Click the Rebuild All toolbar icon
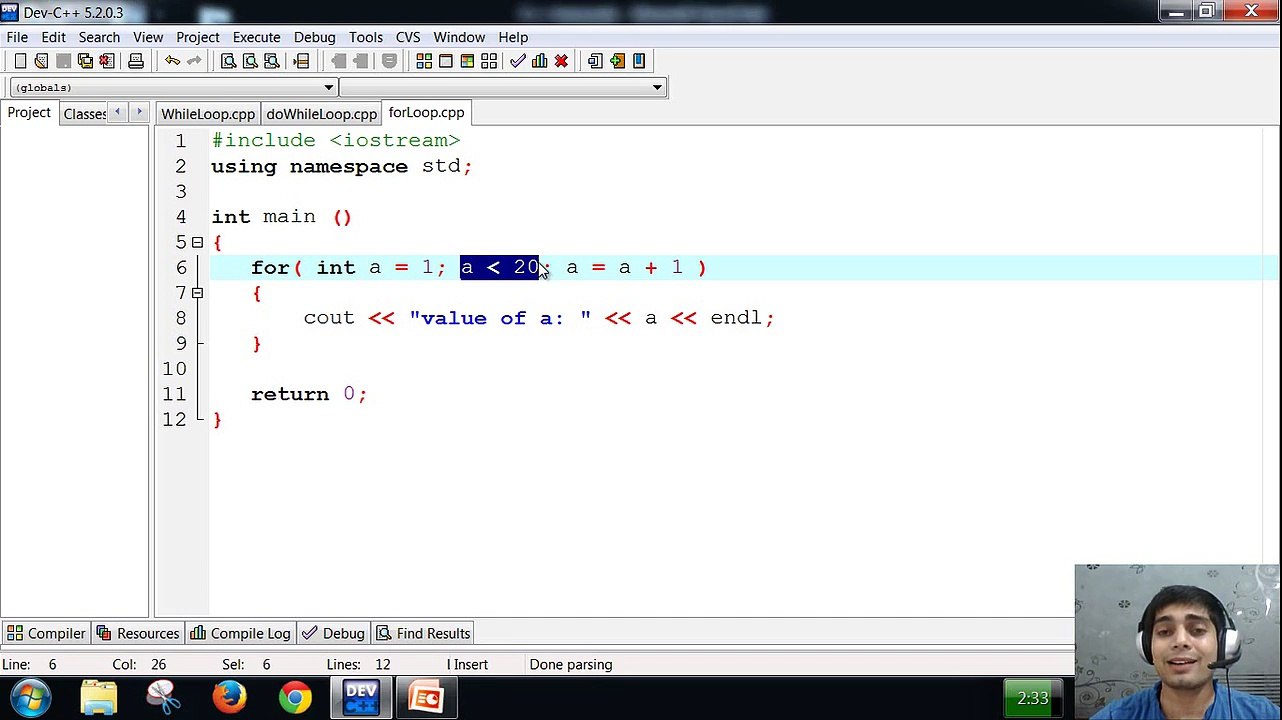Viewport: 1282px width, 720px height. pos(489,61)
